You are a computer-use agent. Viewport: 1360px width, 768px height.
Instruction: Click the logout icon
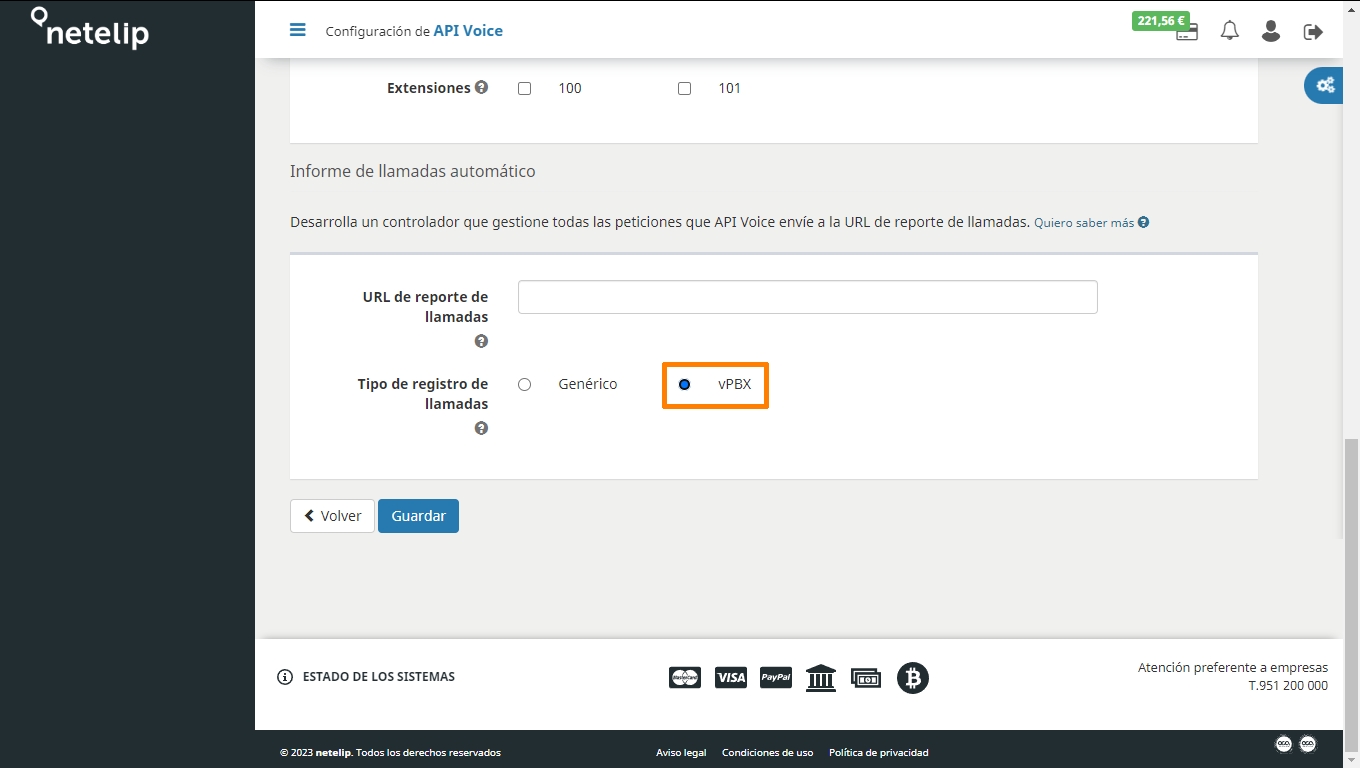1313,32
